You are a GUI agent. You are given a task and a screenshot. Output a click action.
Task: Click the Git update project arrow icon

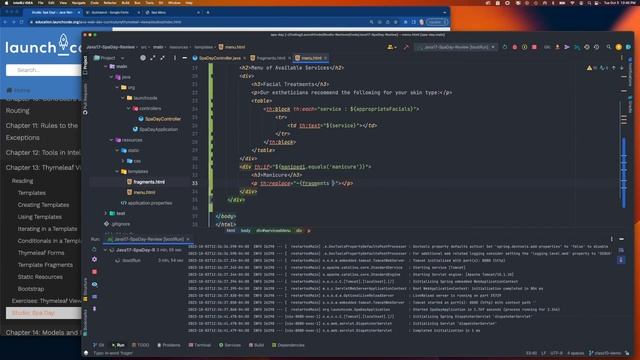[x=557, y=47]
